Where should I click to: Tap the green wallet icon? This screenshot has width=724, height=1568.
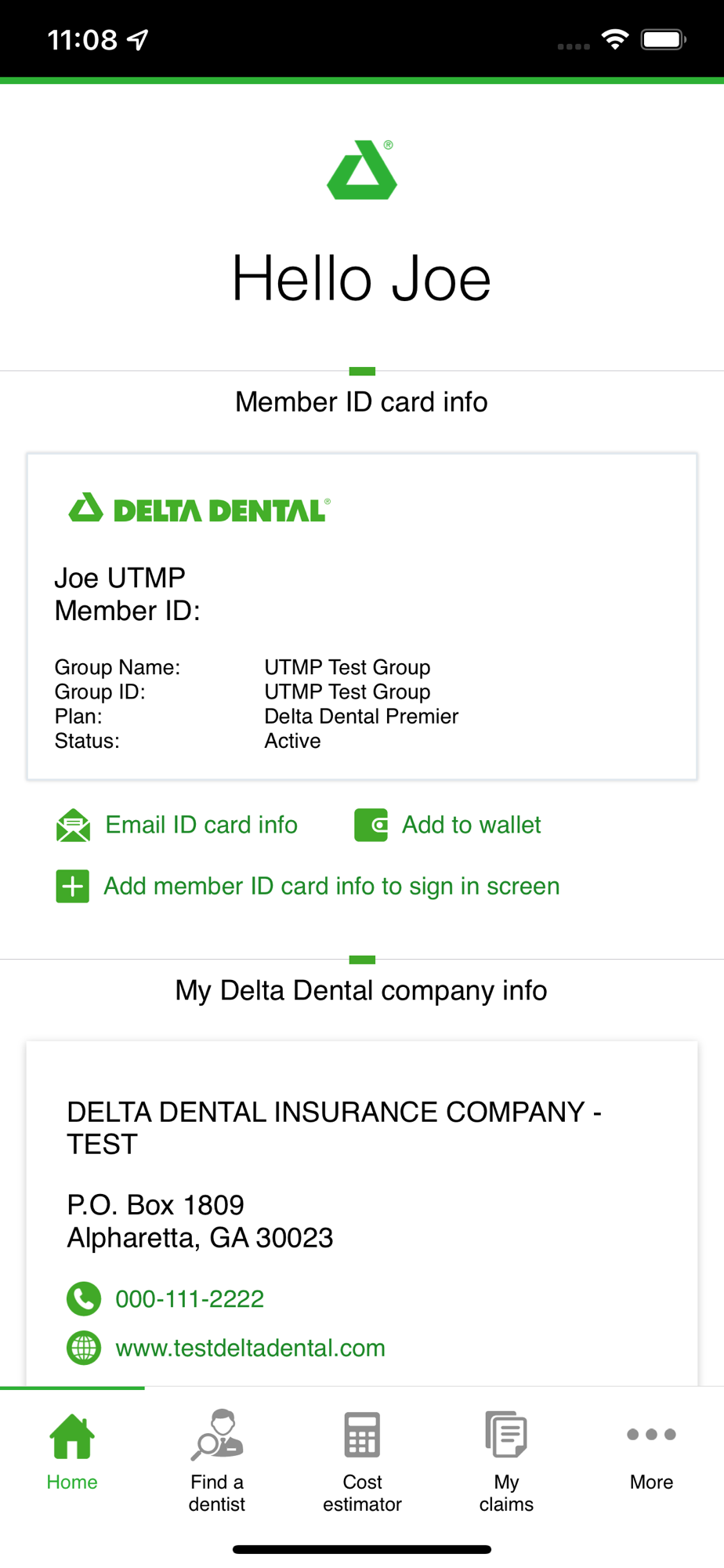coord(371,825)
